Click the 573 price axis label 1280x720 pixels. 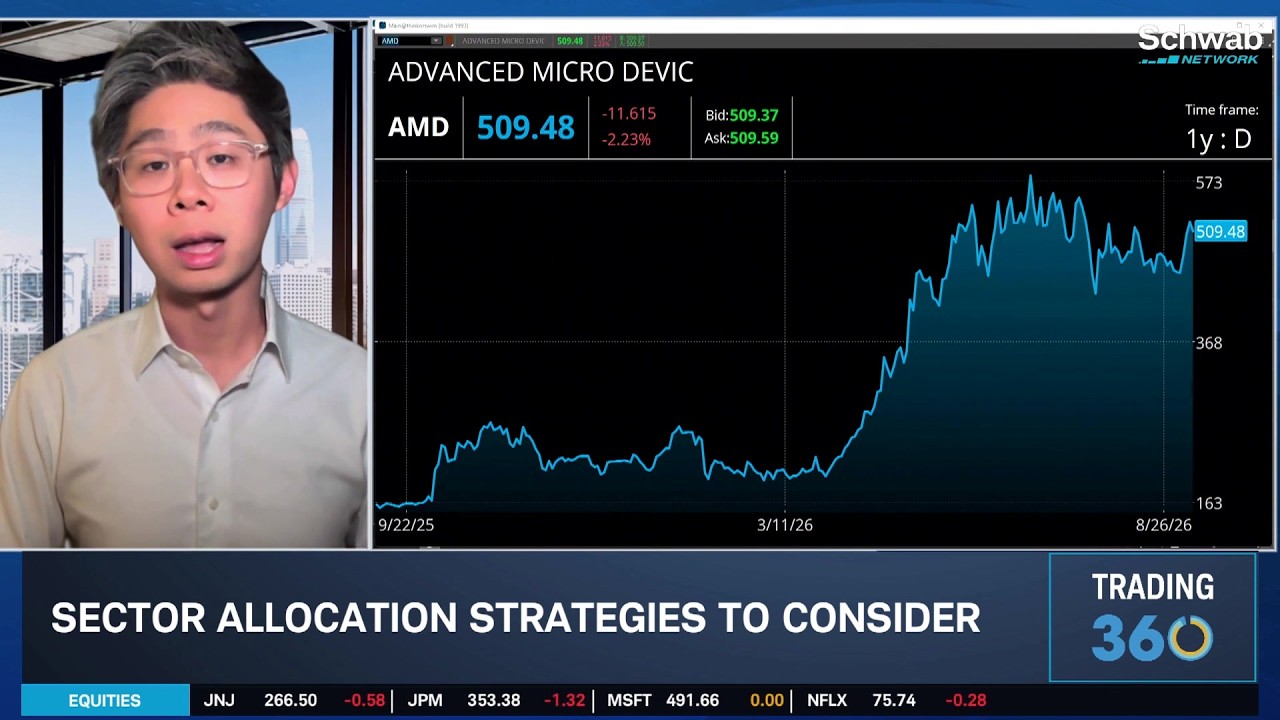point(1209,183)
